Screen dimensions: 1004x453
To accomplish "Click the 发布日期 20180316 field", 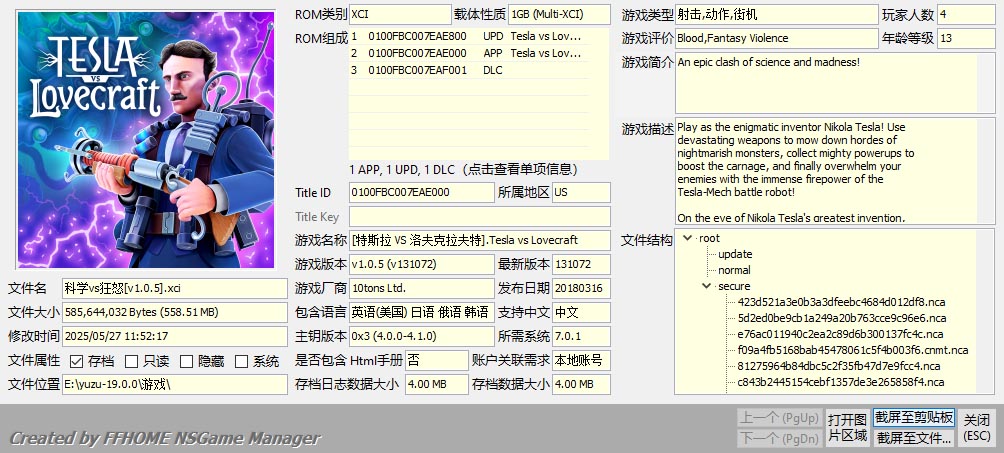I will coord(581,288).
